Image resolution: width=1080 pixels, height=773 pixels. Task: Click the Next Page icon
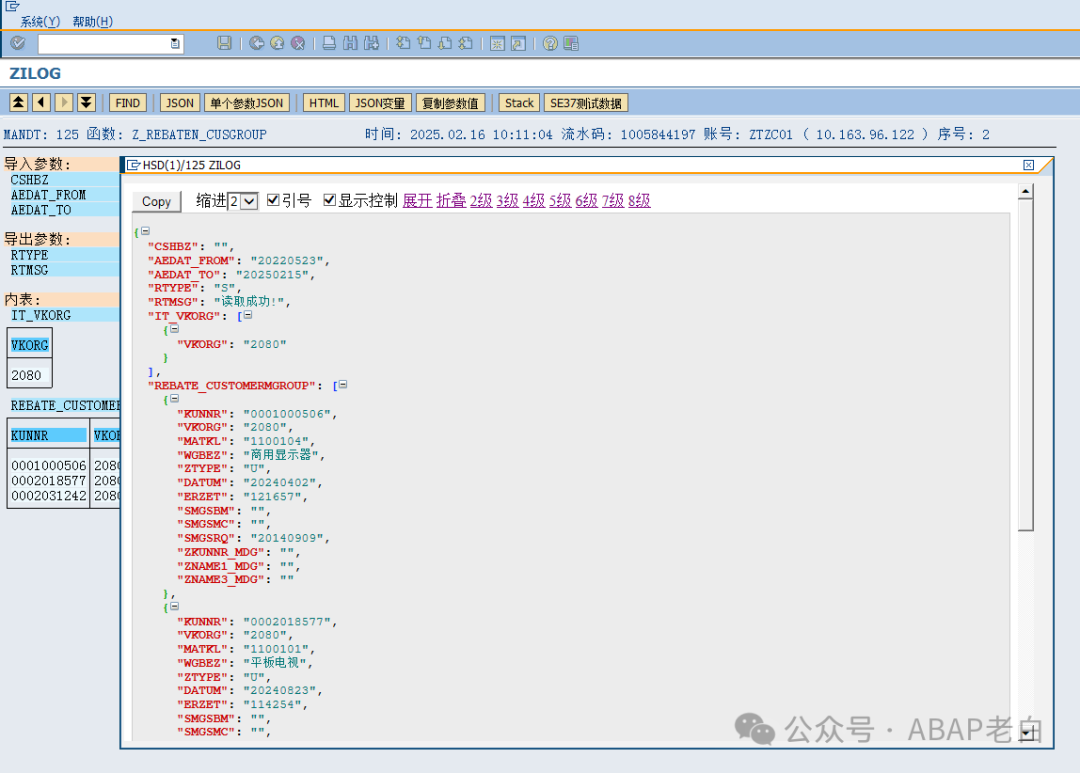(445, 43)
